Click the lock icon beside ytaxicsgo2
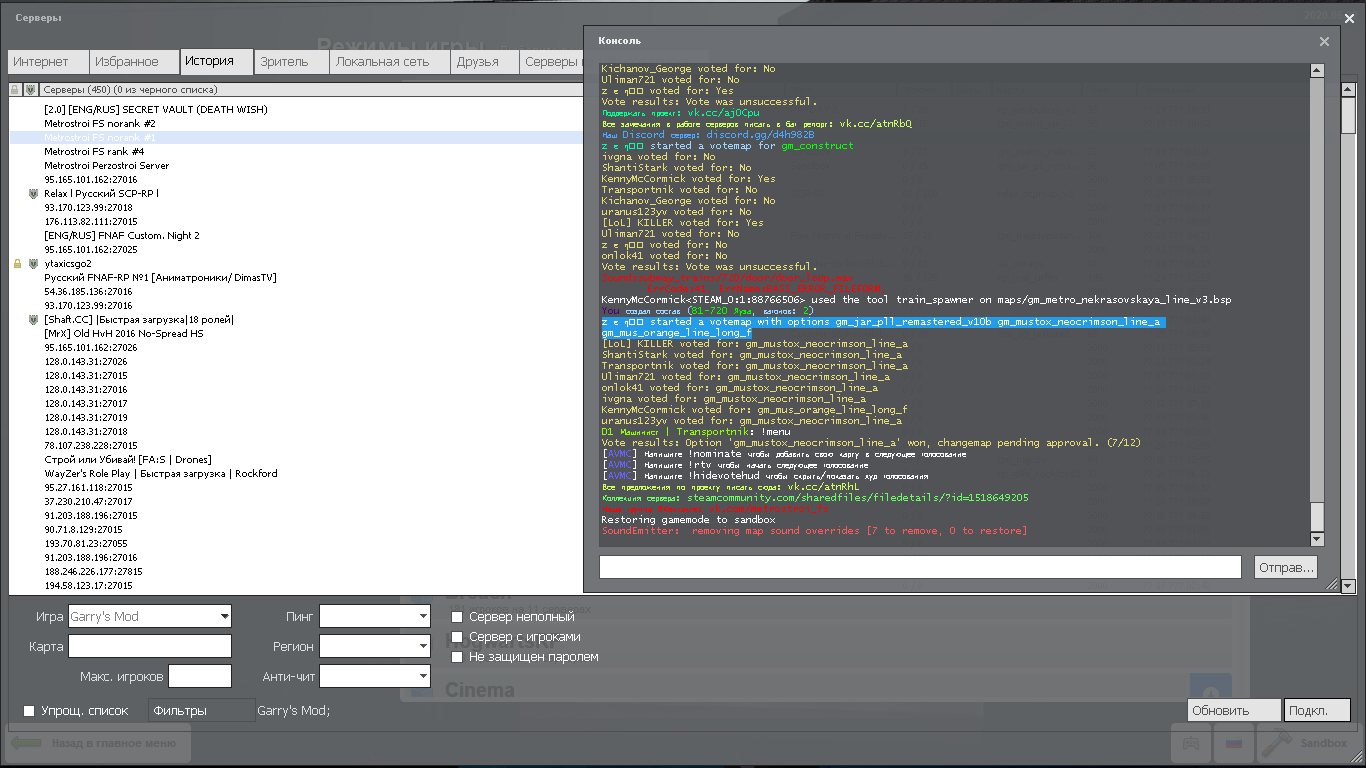1366x768 pixels. 17,264
